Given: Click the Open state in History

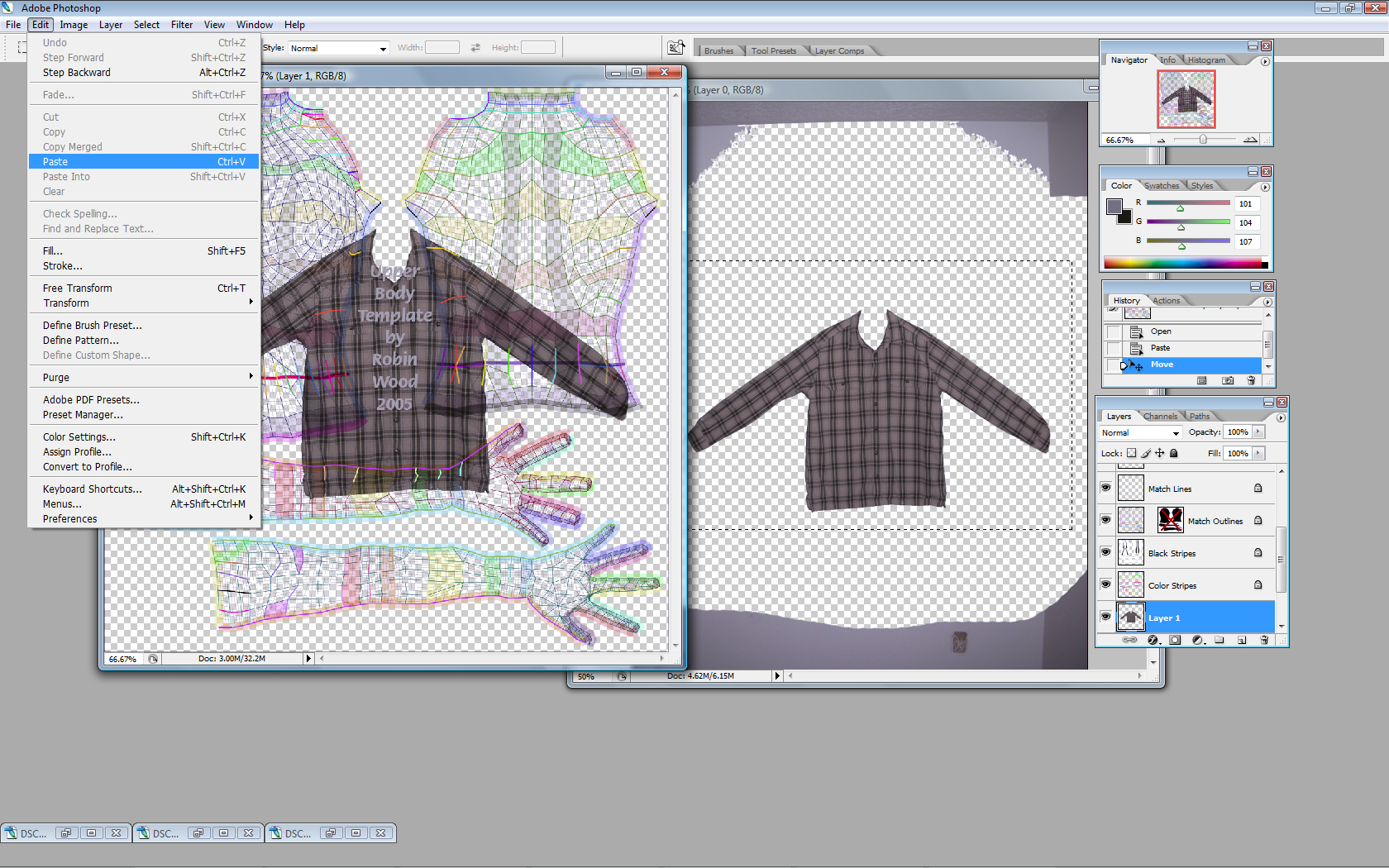Looking at the screenshot, I should [1160, 331].
